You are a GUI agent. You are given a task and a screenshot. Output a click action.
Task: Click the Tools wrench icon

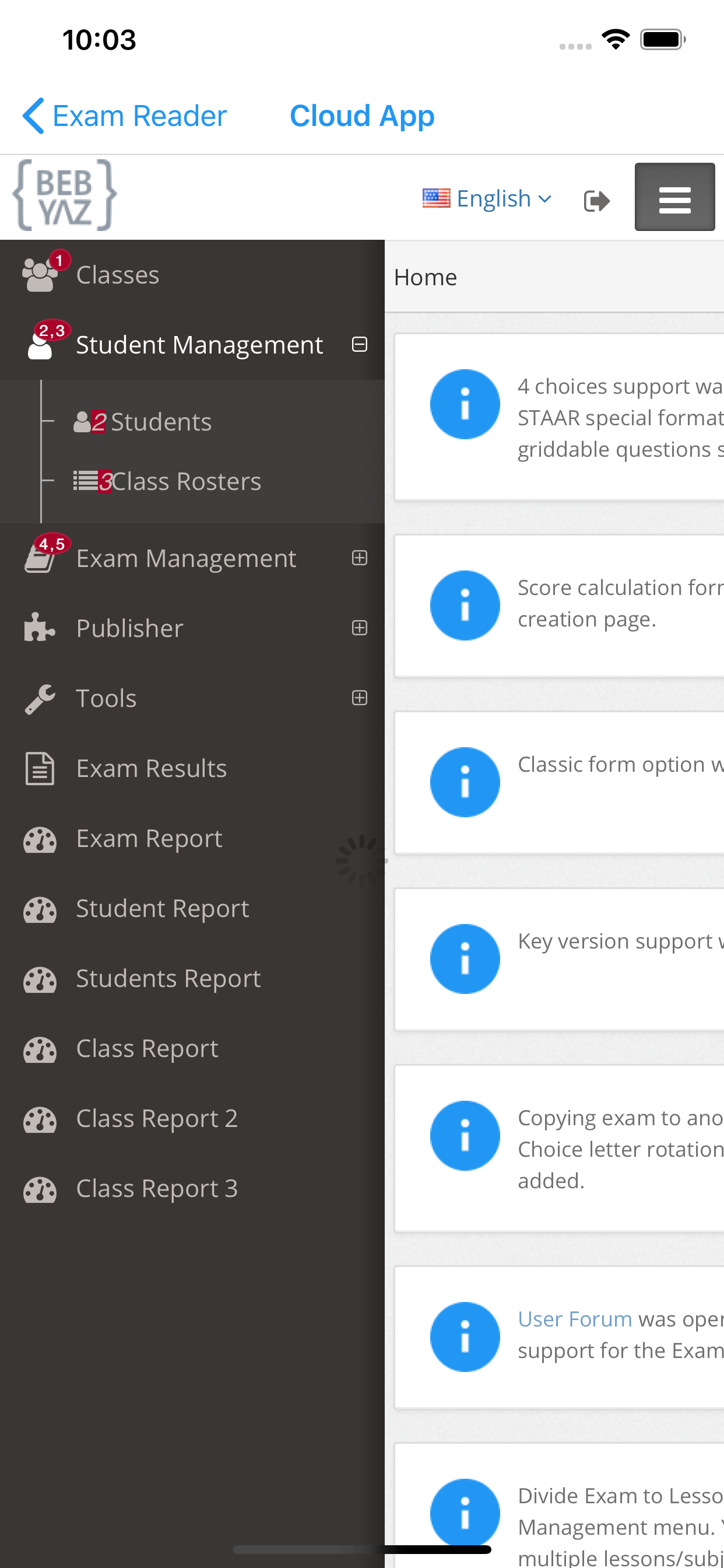pos(40,699)
